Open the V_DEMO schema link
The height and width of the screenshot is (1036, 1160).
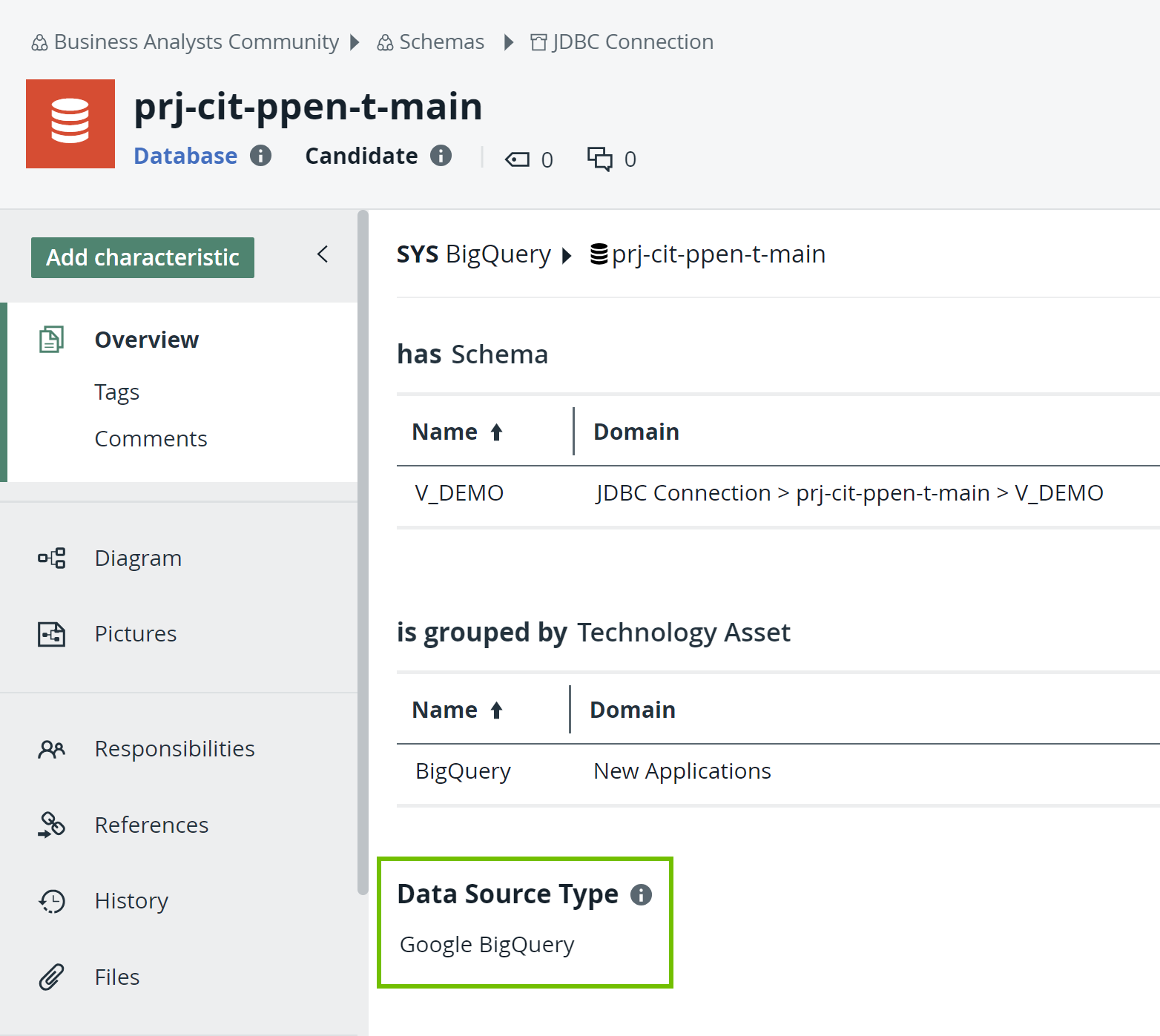click(459, 493)
